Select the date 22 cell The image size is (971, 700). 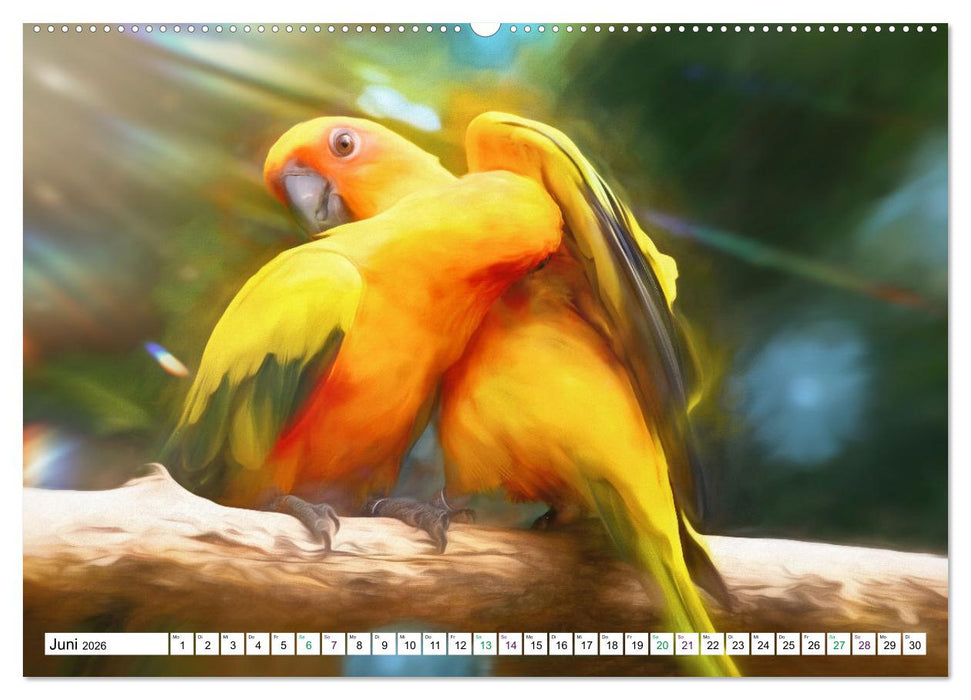pyautogui.click(x=711, y=643)
